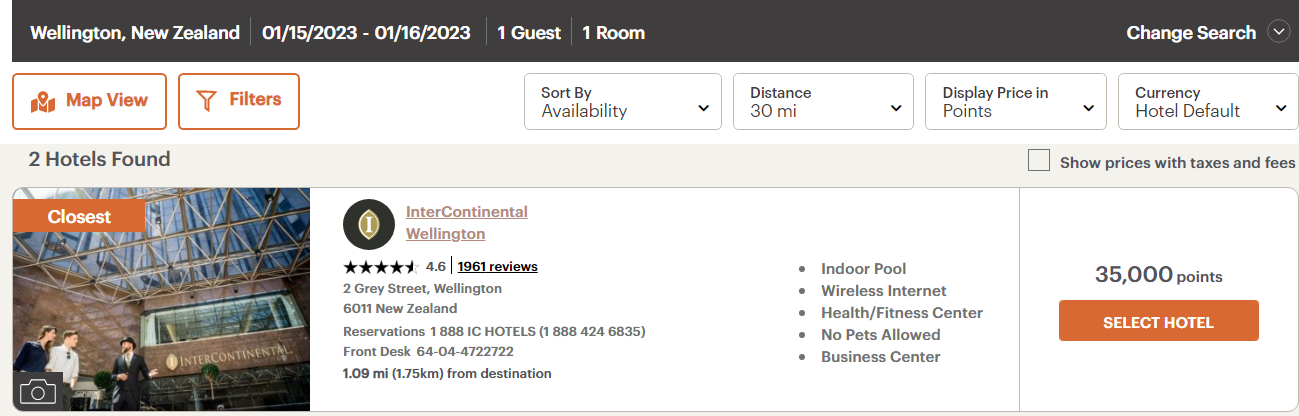1299x416 pixels.
Task: Click the Filters button
Action: [239, 101]
